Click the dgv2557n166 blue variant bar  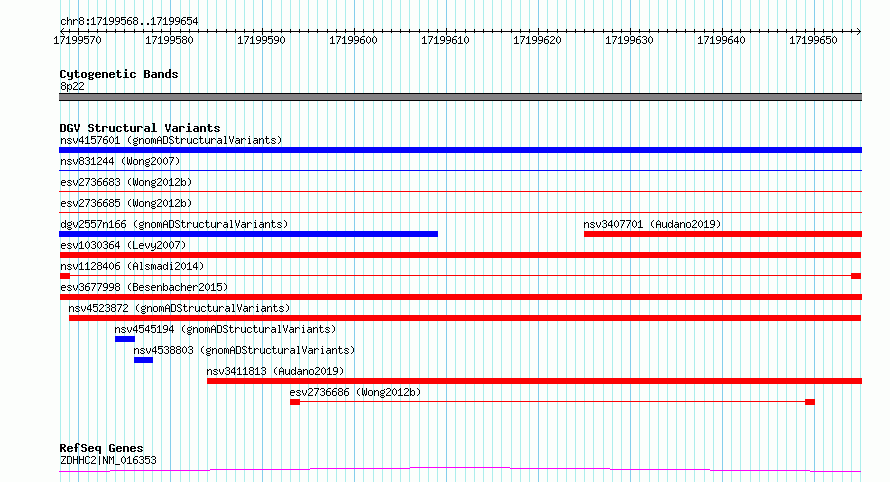(249, 234)
